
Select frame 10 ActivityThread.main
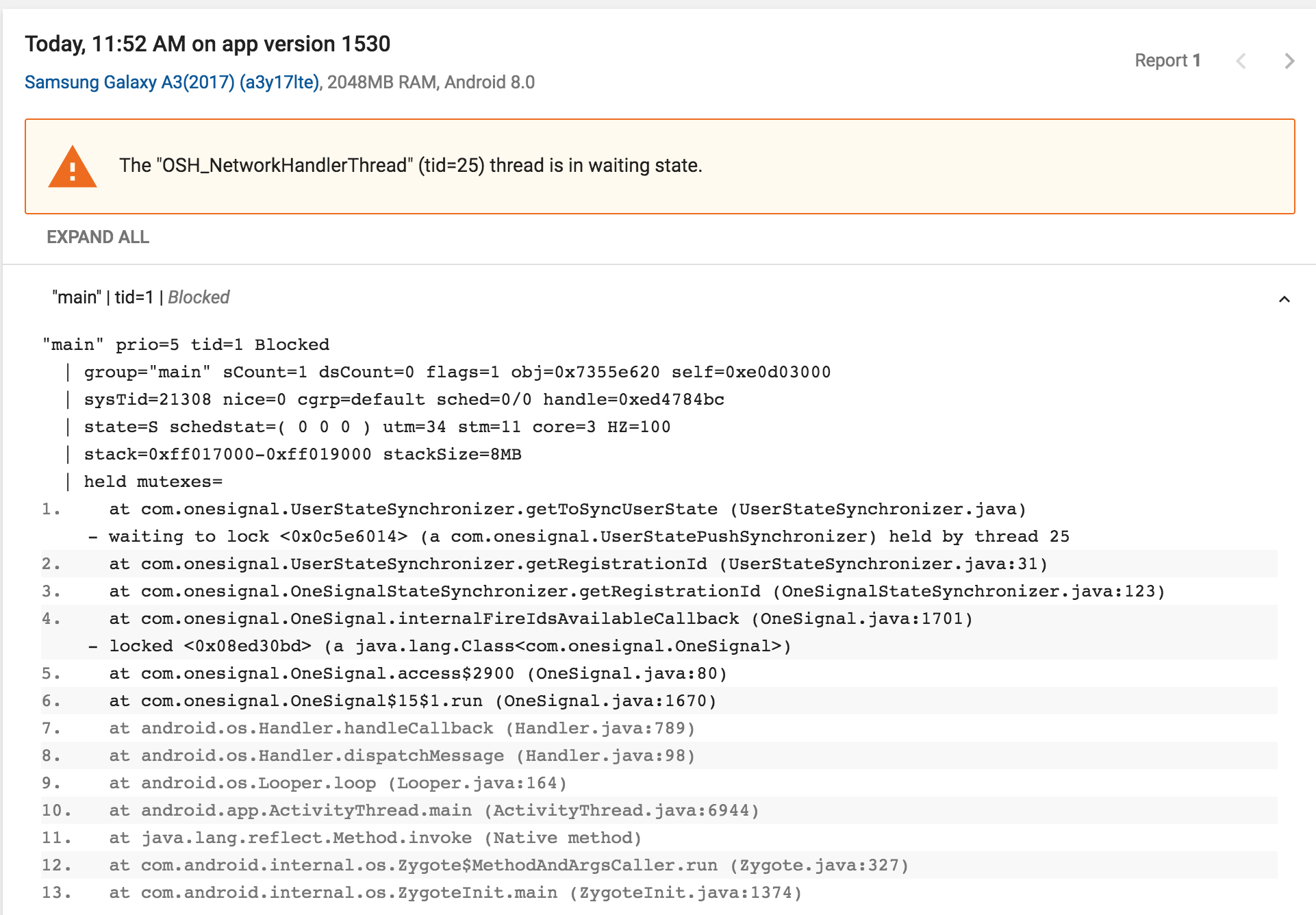coord(433,810)
